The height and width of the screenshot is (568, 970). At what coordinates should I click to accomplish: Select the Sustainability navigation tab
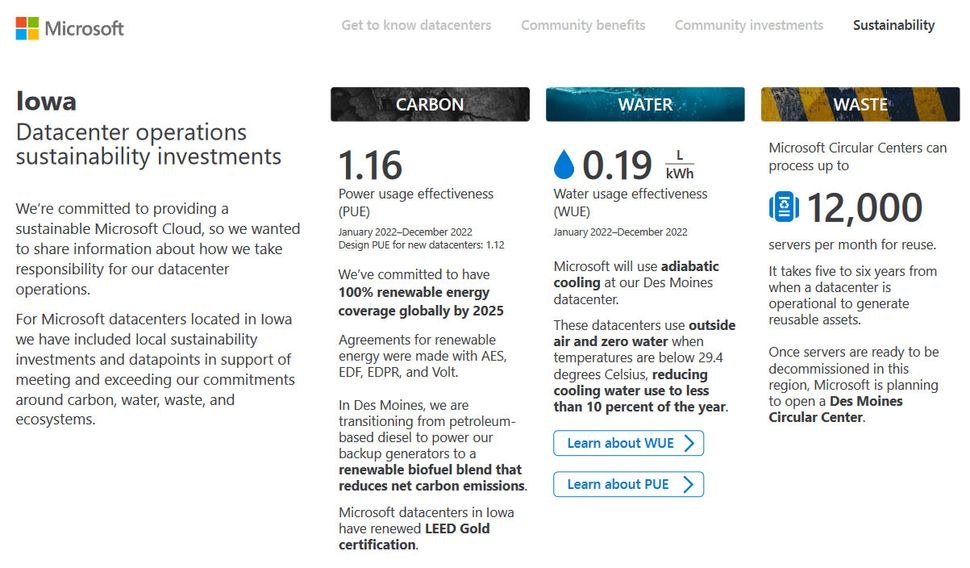pyautogui.click(x=893, y=25)
